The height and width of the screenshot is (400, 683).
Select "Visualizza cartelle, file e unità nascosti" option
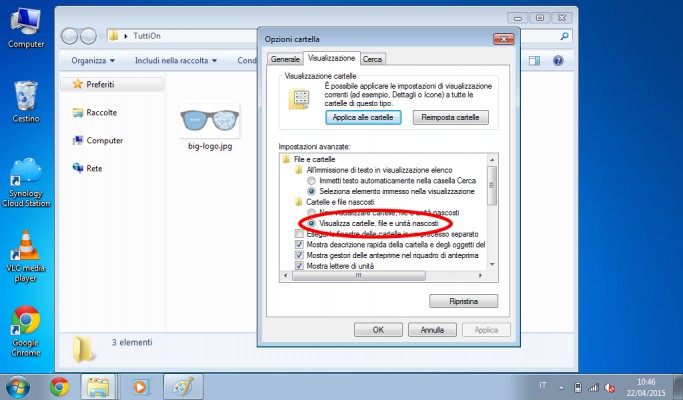[x=312, y=223]
